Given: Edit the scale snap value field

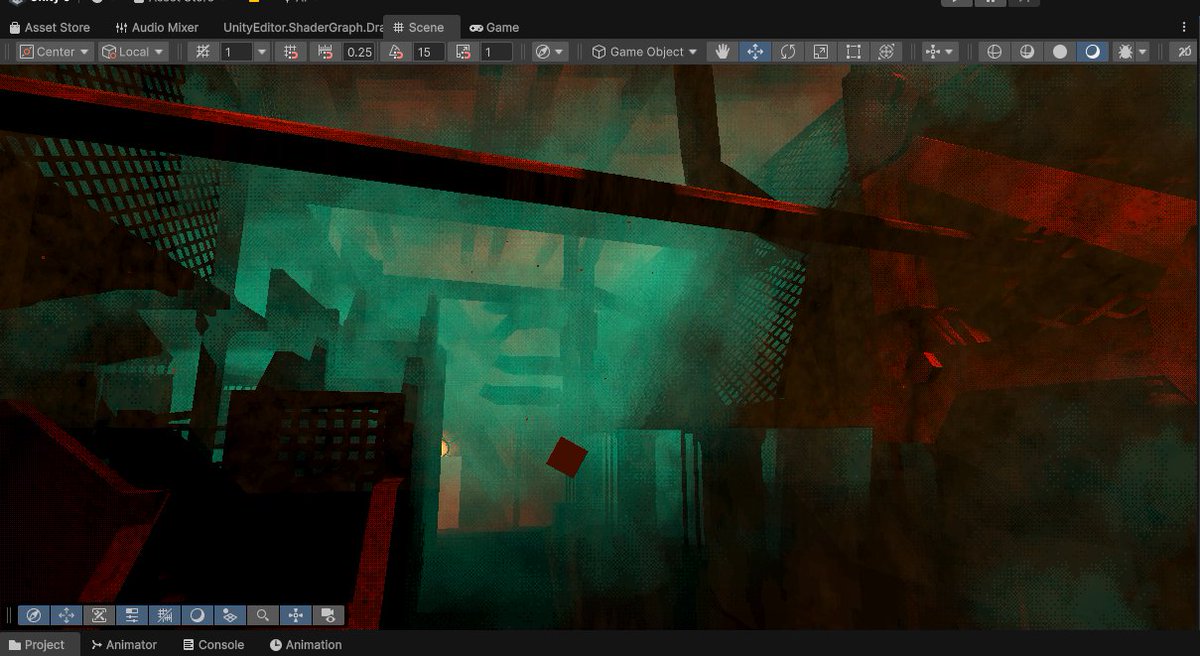Looking at the screenshot, I should pyautogui.click(x=496, y=51).
